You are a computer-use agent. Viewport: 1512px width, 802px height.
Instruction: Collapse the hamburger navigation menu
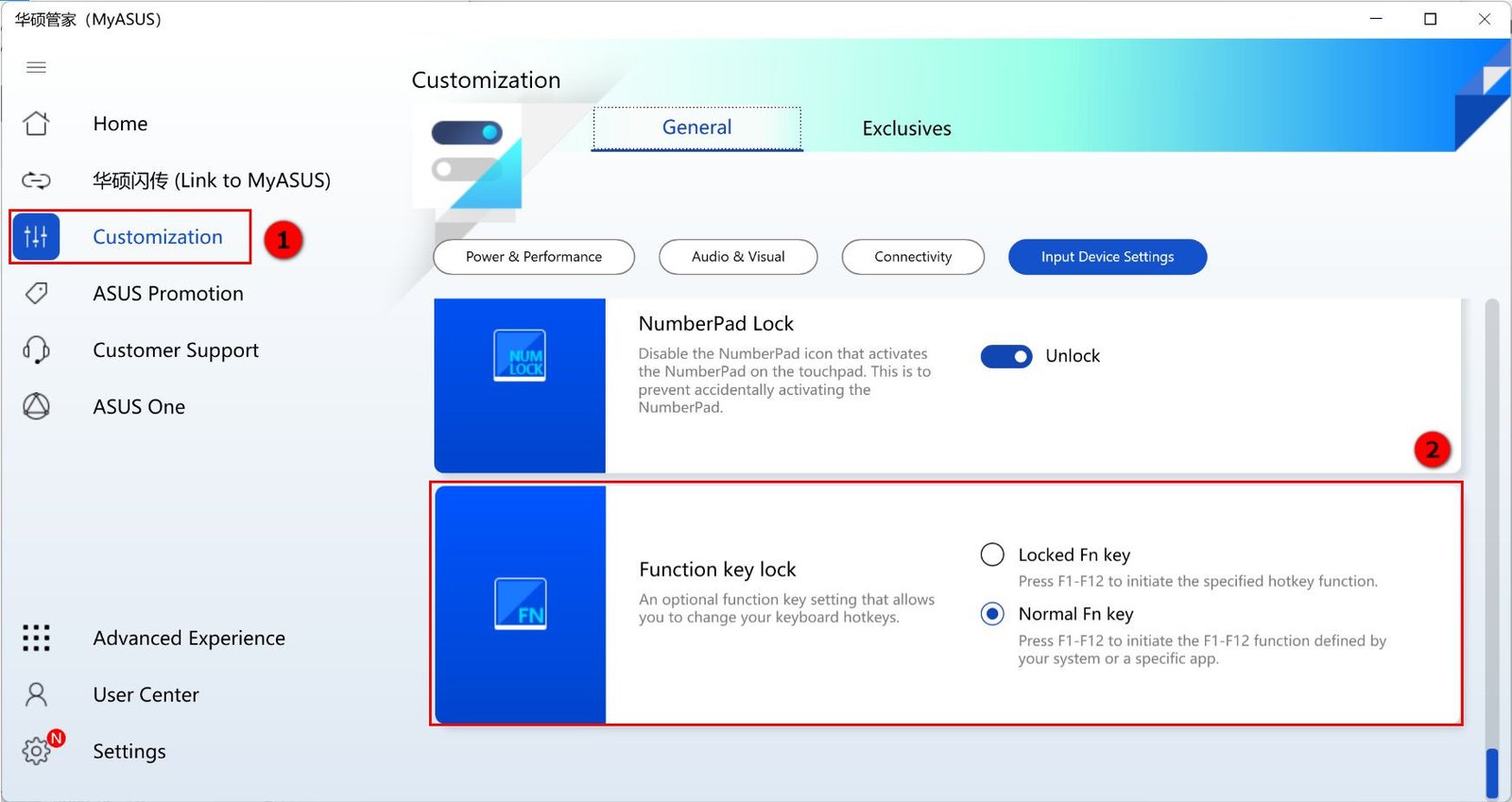(x=36, y=67)
